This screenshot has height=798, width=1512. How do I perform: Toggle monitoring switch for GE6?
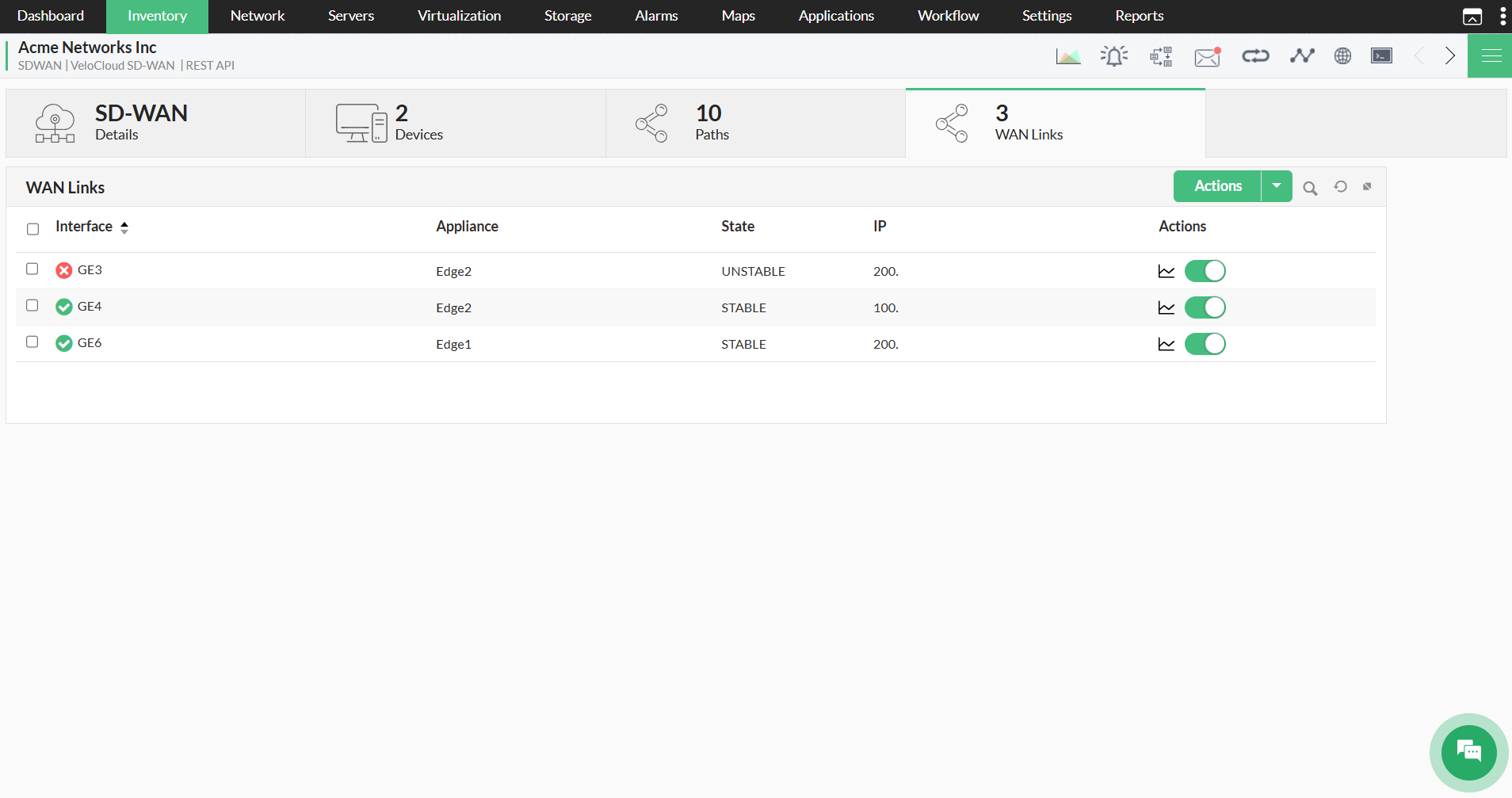1205,344
